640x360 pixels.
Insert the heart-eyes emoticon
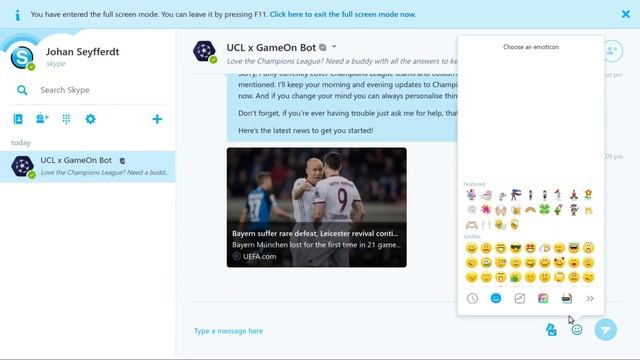click(x=530, y=248)
